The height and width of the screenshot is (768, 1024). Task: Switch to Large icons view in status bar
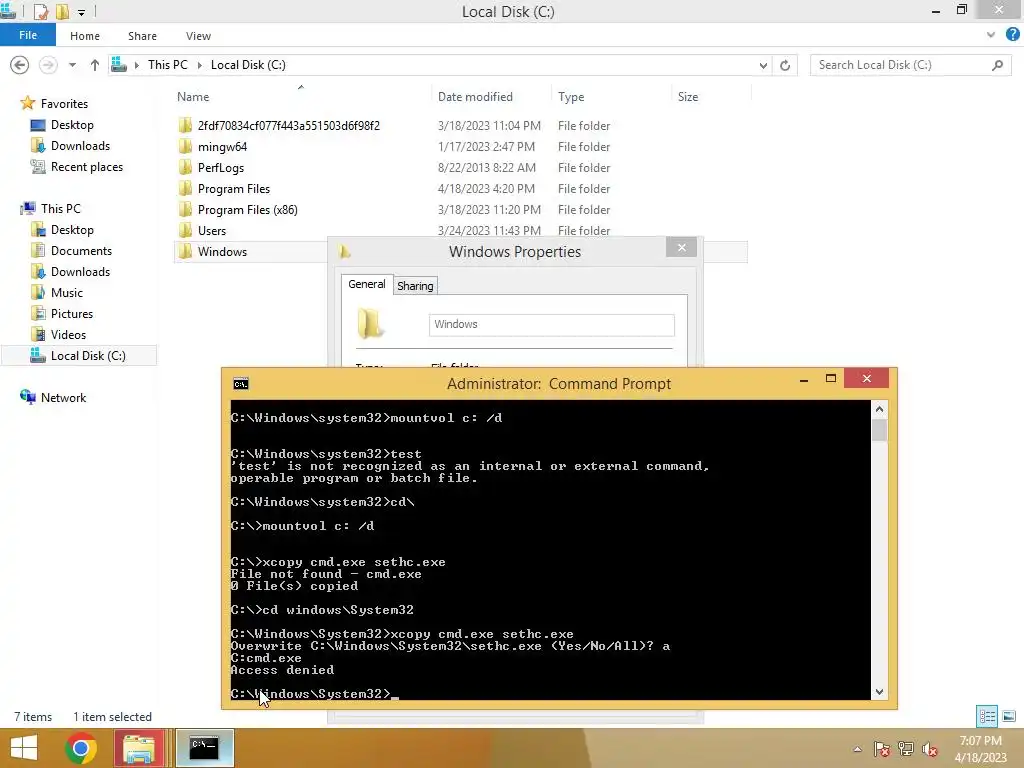[x=1008, y=716]
